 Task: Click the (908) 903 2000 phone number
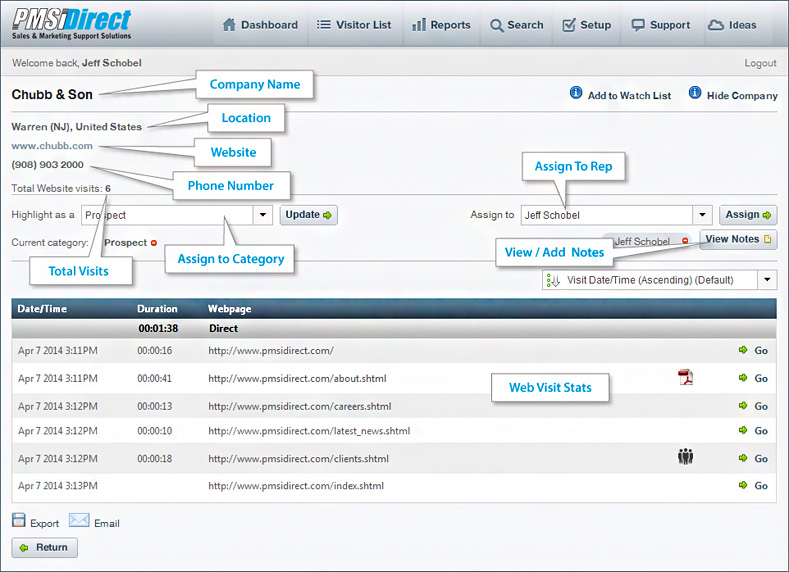pos(47,165)
